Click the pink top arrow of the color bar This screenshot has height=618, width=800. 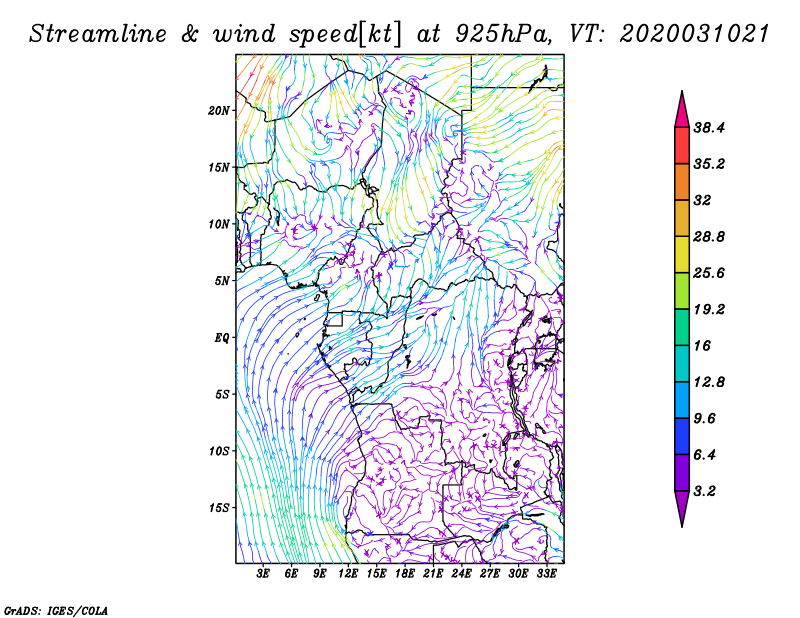(681, 108)
